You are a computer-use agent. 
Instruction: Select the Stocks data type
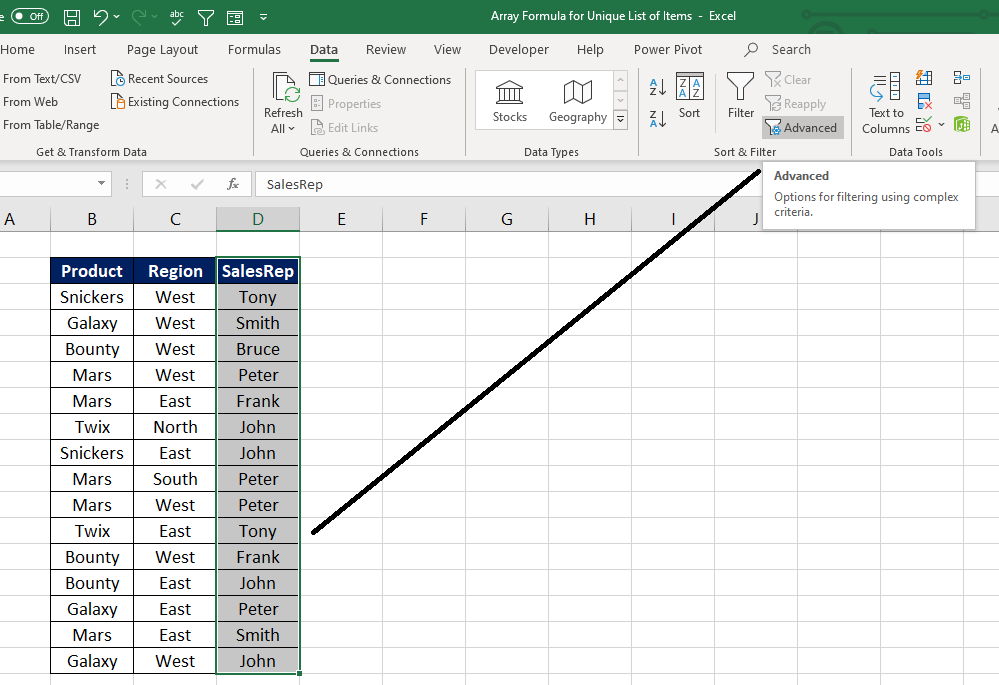click(510, 101)
